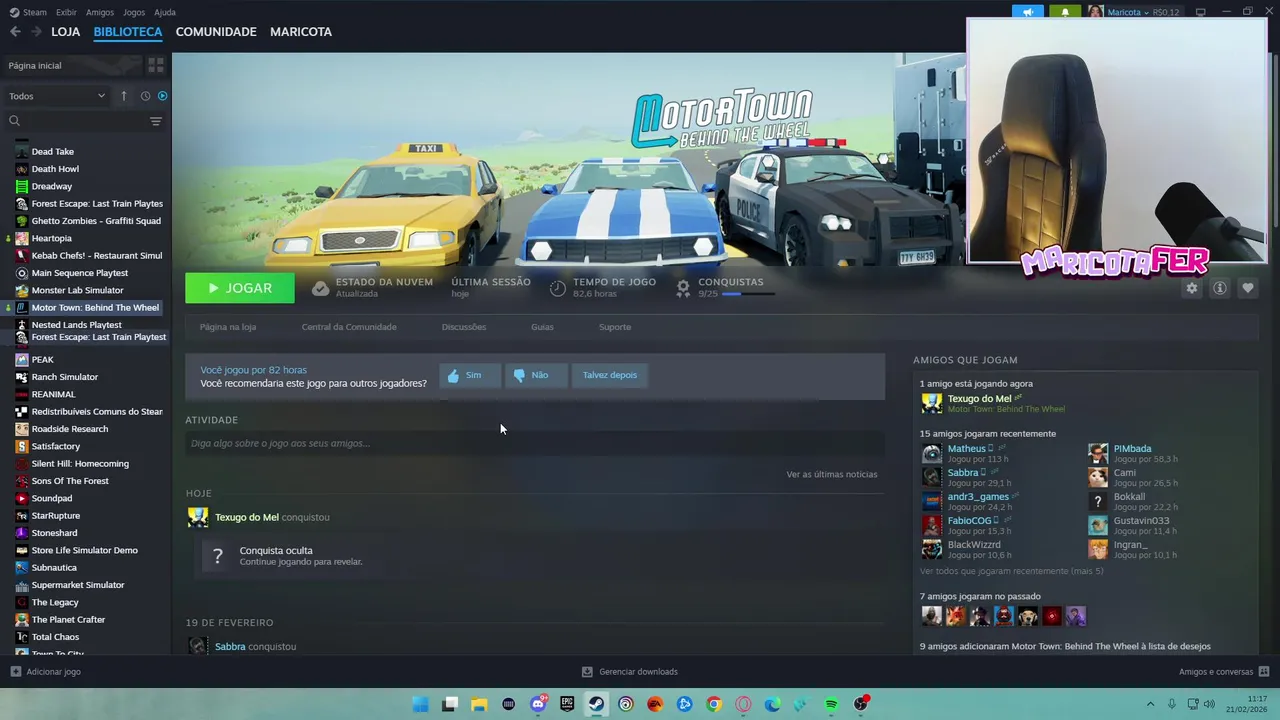Toggle the ready-to-play filter icon
Viewport: 1280px width, 720px height.
pos(162,96)
